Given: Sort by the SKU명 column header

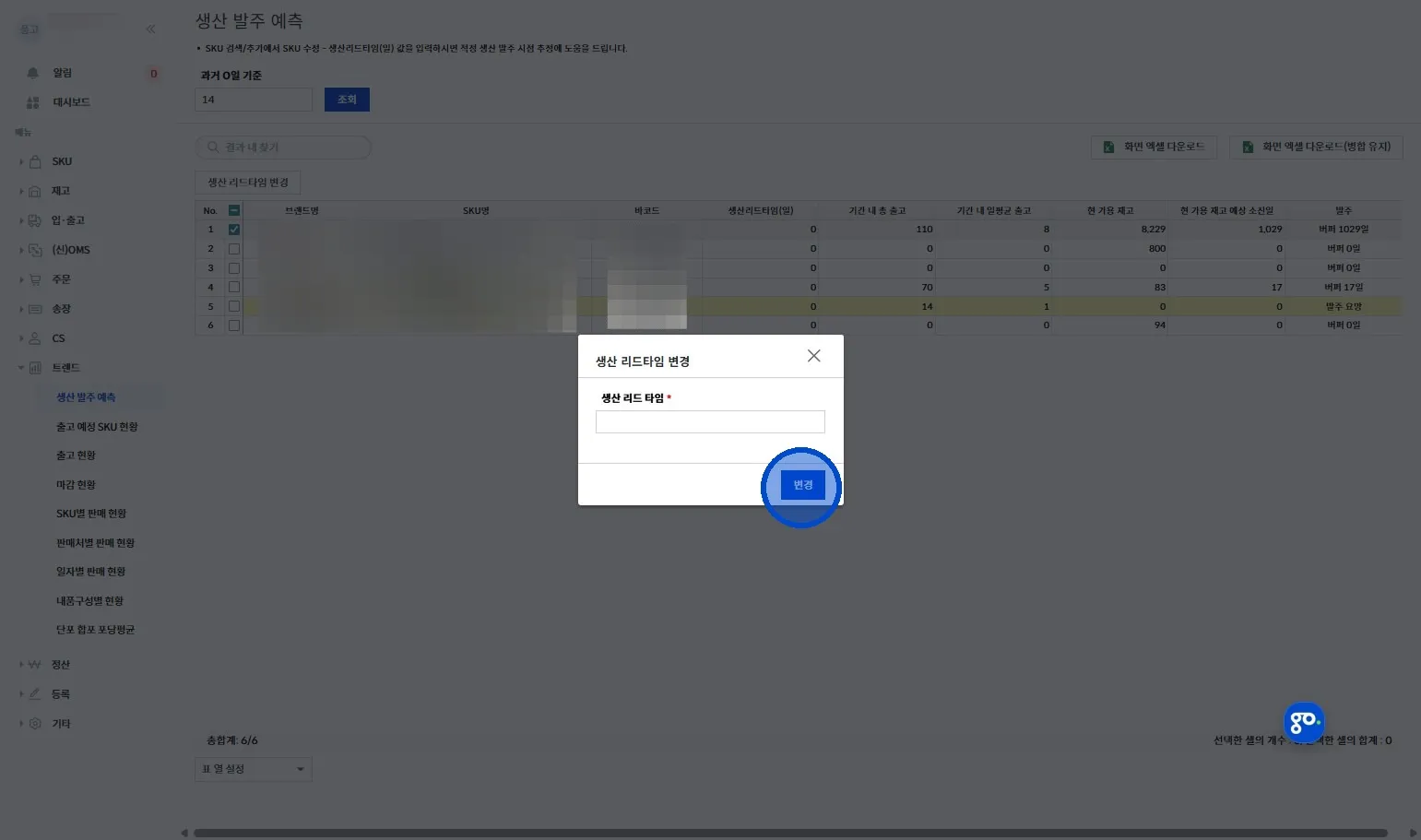Looking at the screenshot, I should [476, 211].
